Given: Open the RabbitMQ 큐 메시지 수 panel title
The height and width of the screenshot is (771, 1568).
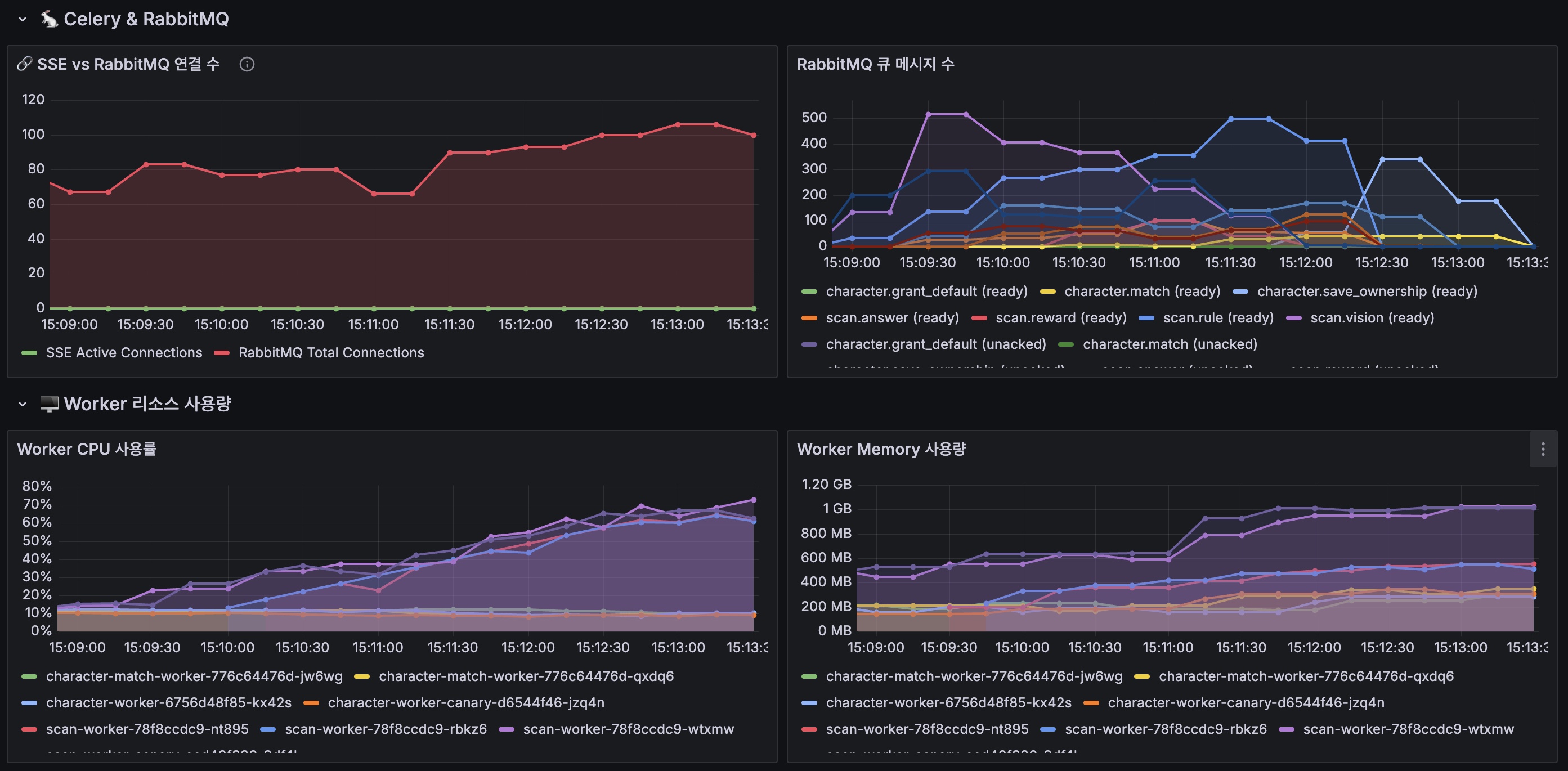Looking at the screenshot, I should pos(875,64).
